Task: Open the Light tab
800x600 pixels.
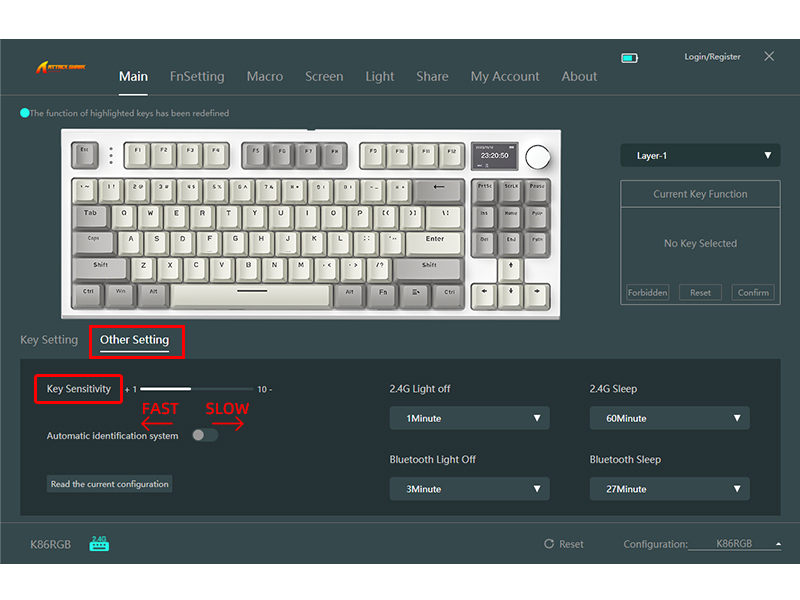Action: pos(380,77)
